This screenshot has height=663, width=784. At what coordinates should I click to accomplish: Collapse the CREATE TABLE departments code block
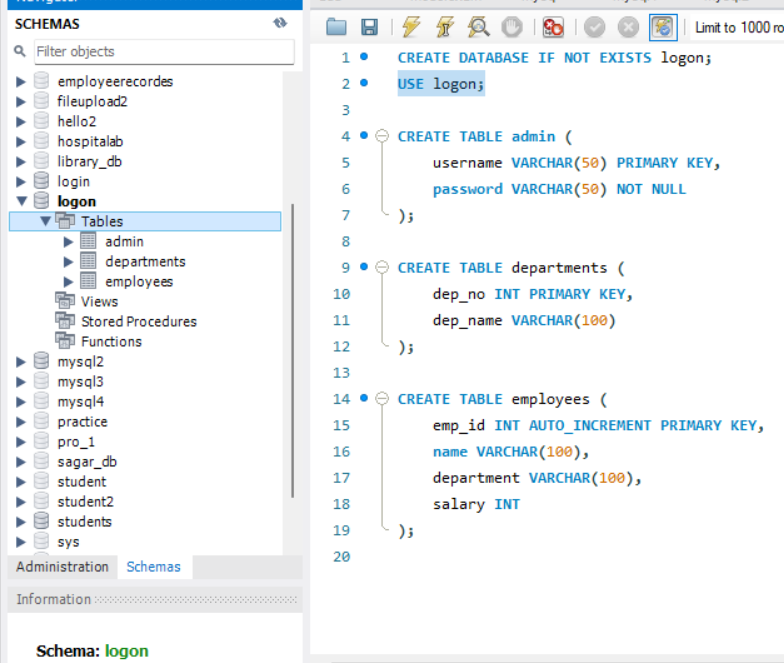pos(382,268)
